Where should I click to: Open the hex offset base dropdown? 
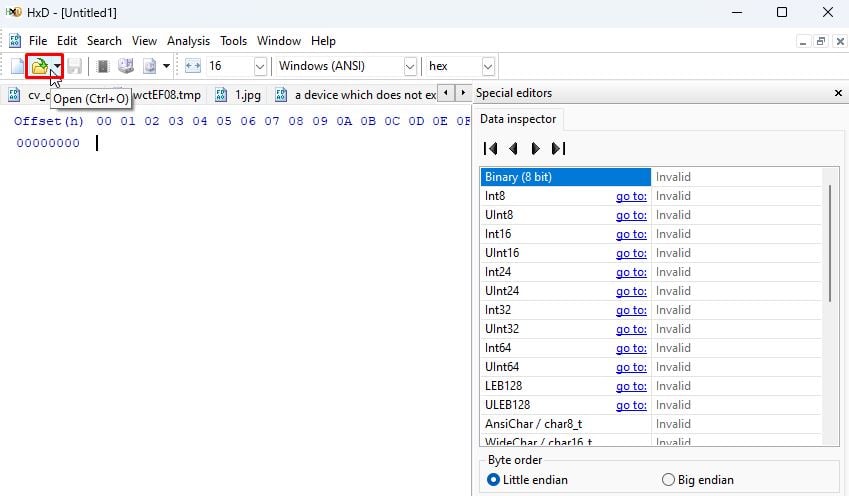click(488, 67)
